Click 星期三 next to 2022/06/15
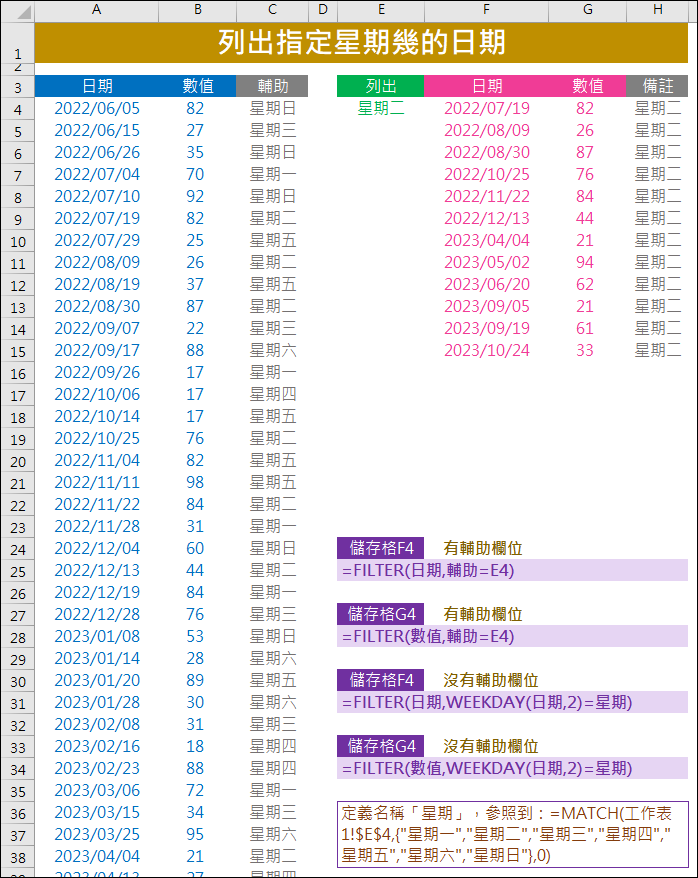Screen dimensions: 698x878 pyautogui.click(x=273, y=130)
